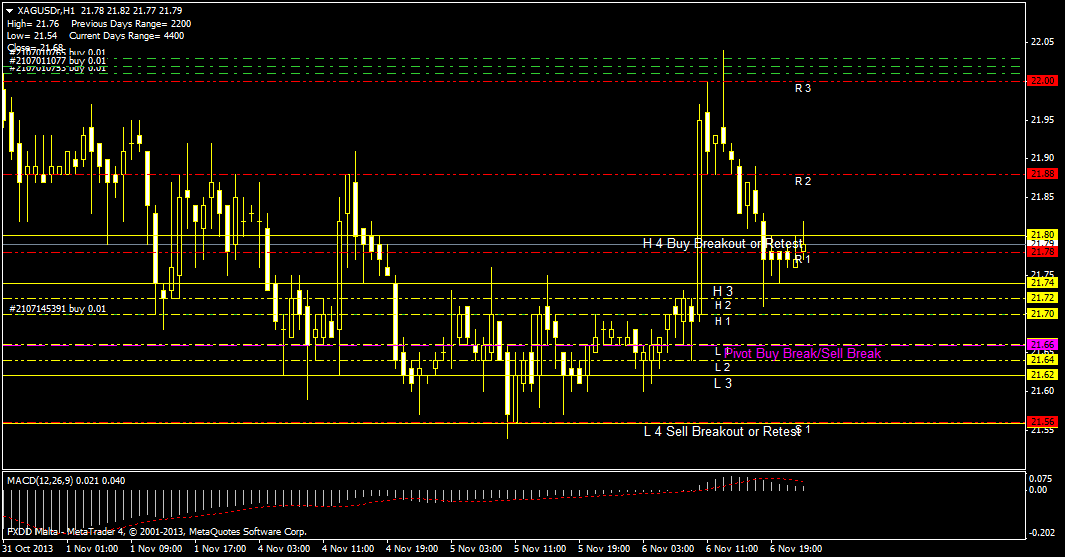Click the H 1 level label
1065x557 pixels.
coord(723,321)
